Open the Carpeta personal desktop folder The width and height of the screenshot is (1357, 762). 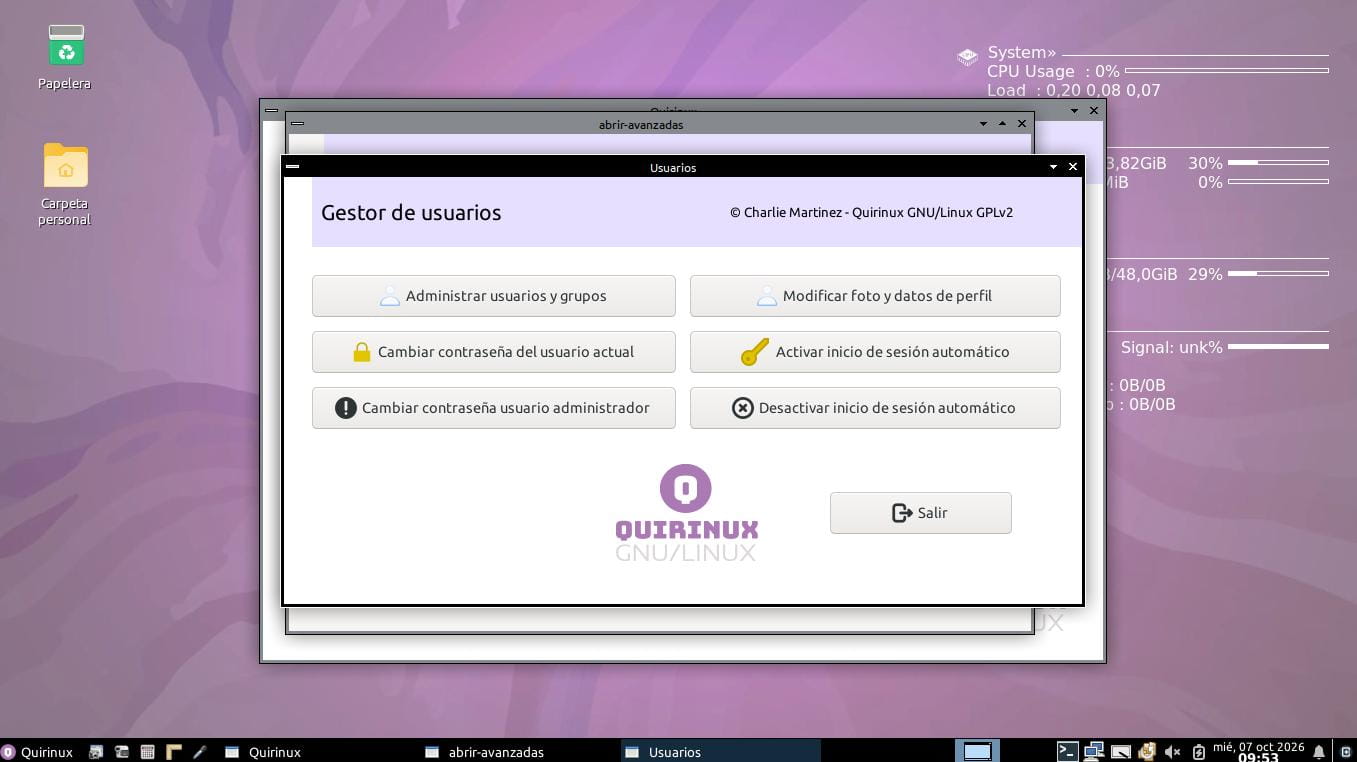point(65,184)
